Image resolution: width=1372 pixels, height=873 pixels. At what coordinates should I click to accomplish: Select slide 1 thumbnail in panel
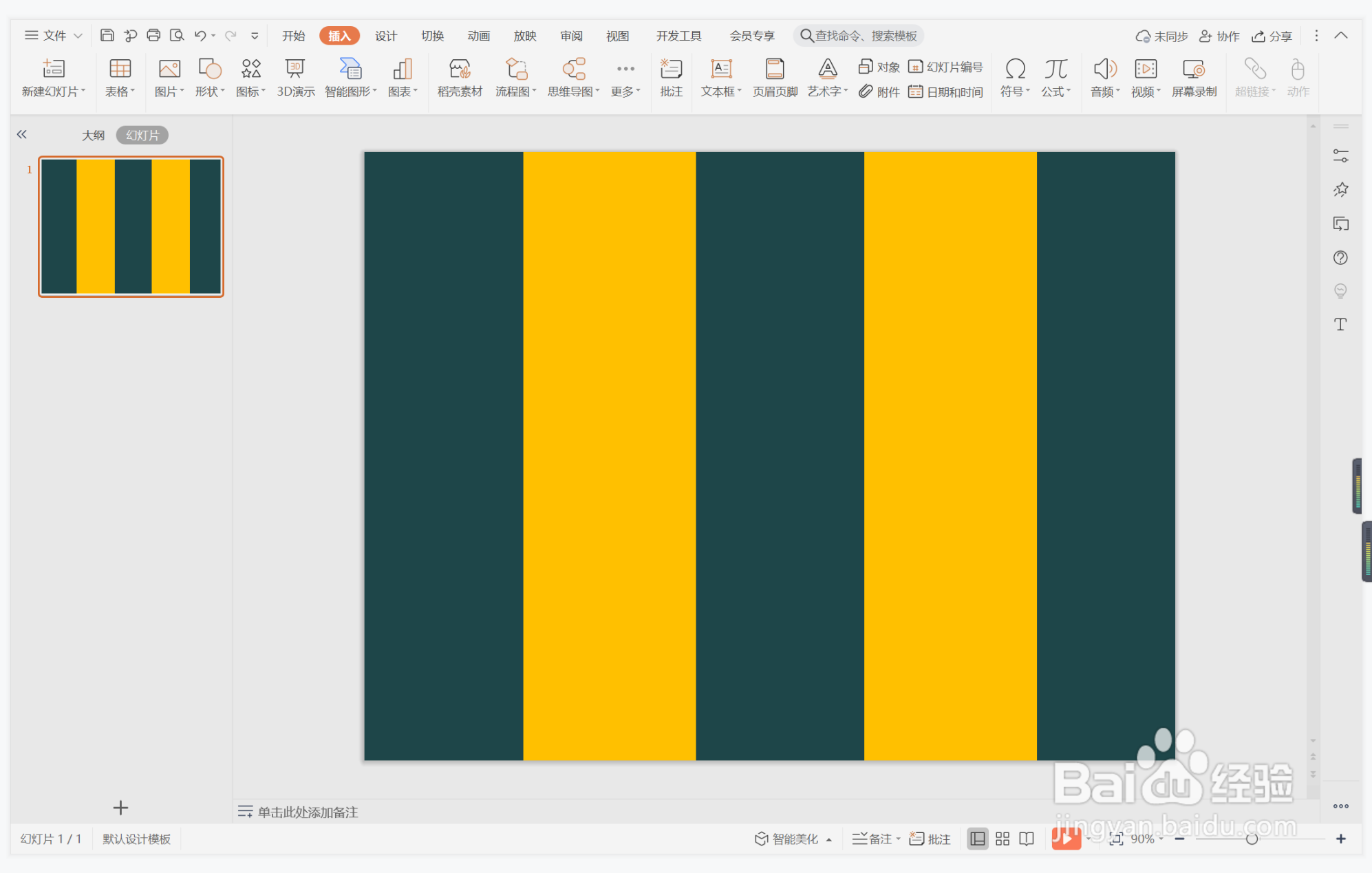tap(131, 226)
